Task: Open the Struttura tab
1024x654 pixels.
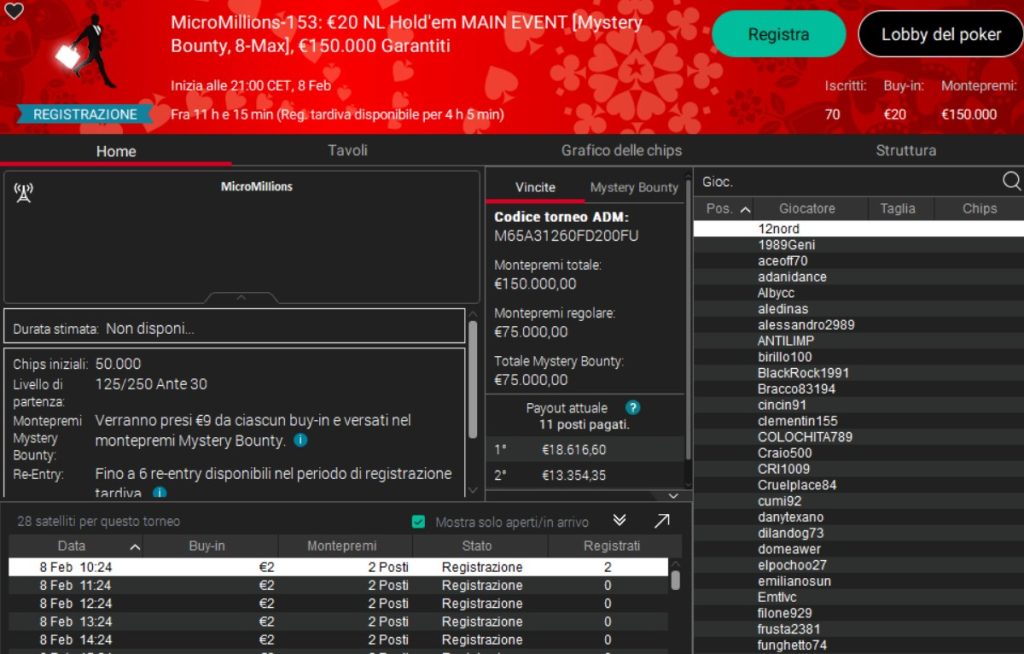Action: tap(905, 150)
